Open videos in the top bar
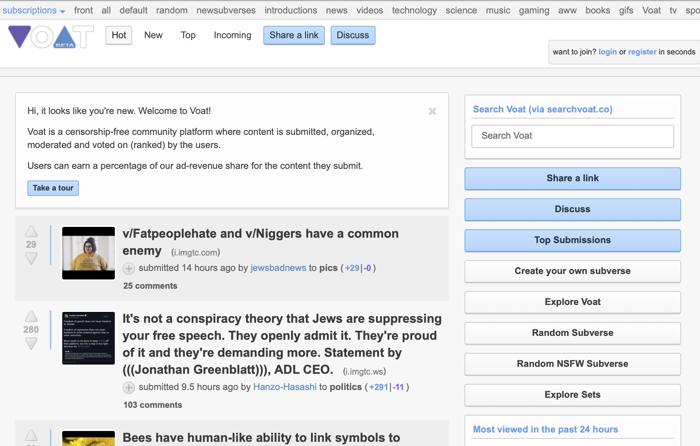This screenshot has height=446, width=700. click(370, 10)
